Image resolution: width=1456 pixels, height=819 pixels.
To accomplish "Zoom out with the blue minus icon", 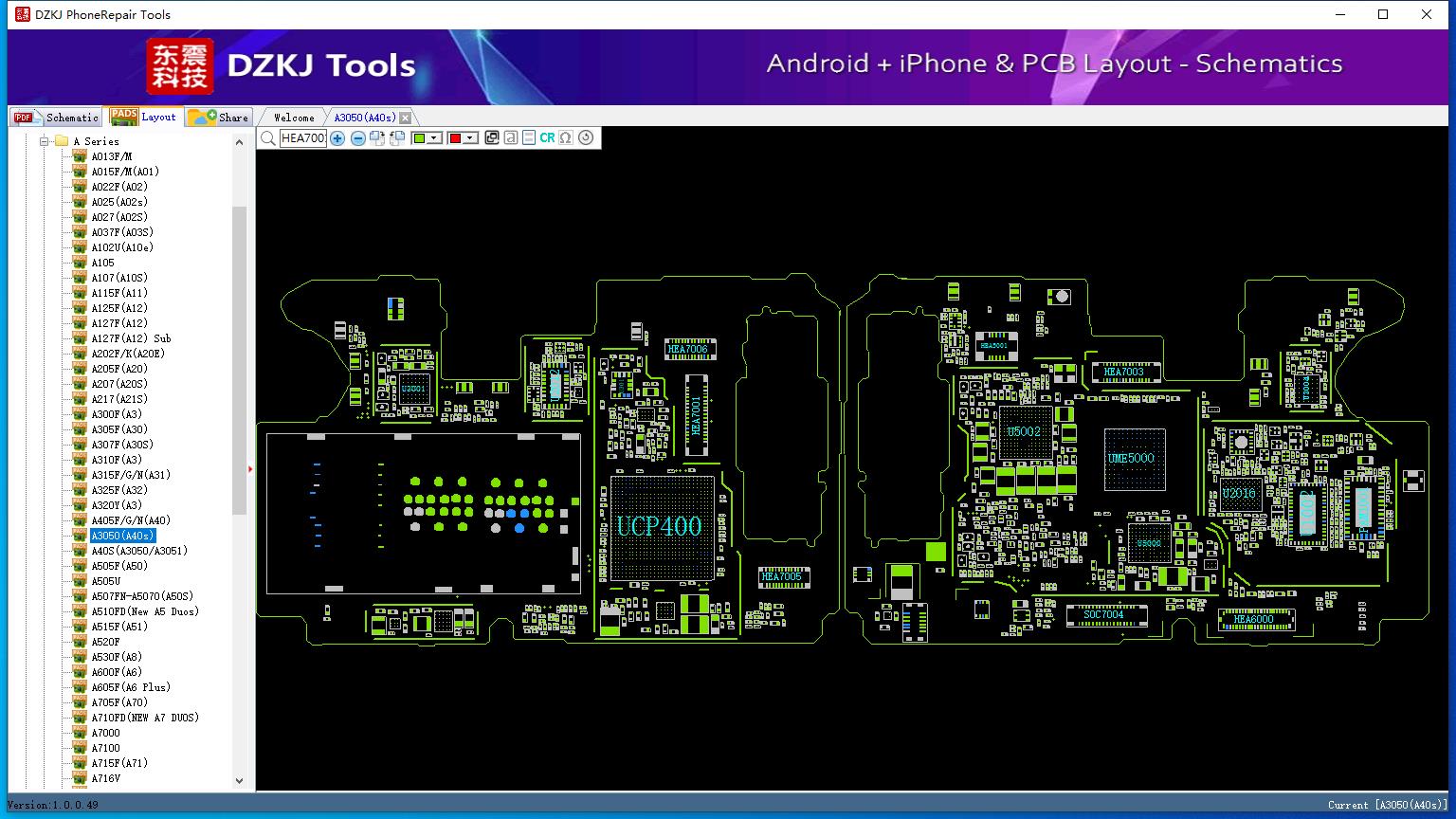I will click(357, 138).
